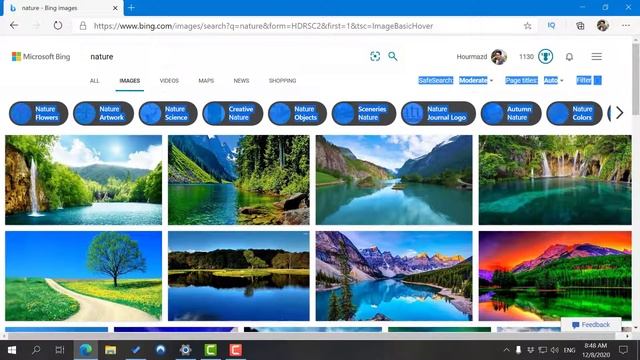Select the Creative Nature chip

click(x=233, y=113)
